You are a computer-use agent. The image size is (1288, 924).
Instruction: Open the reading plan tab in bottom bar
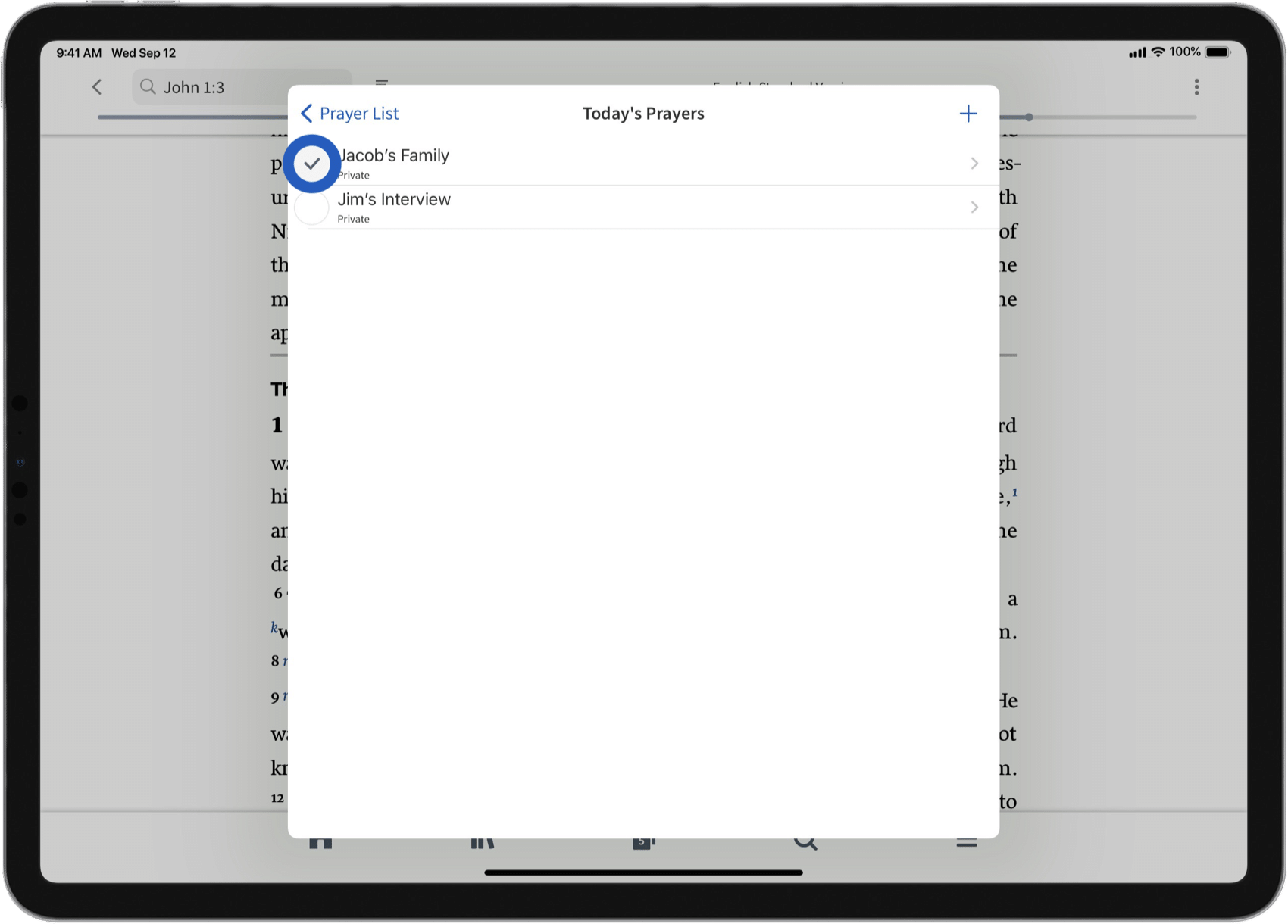643,843
